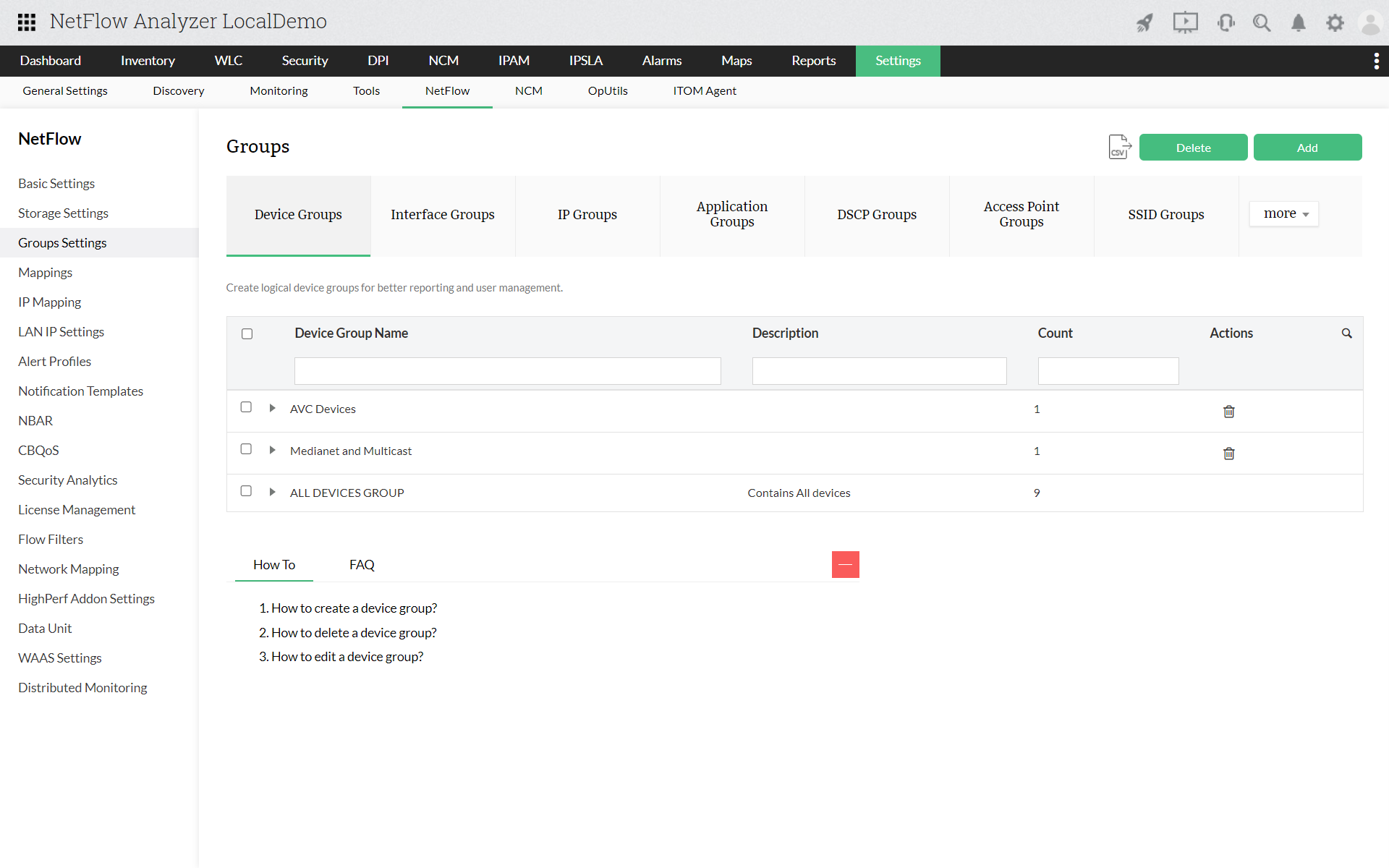Click the row search icon in Groups table
Screen dimensions: 1389x868
[1348, 333]
